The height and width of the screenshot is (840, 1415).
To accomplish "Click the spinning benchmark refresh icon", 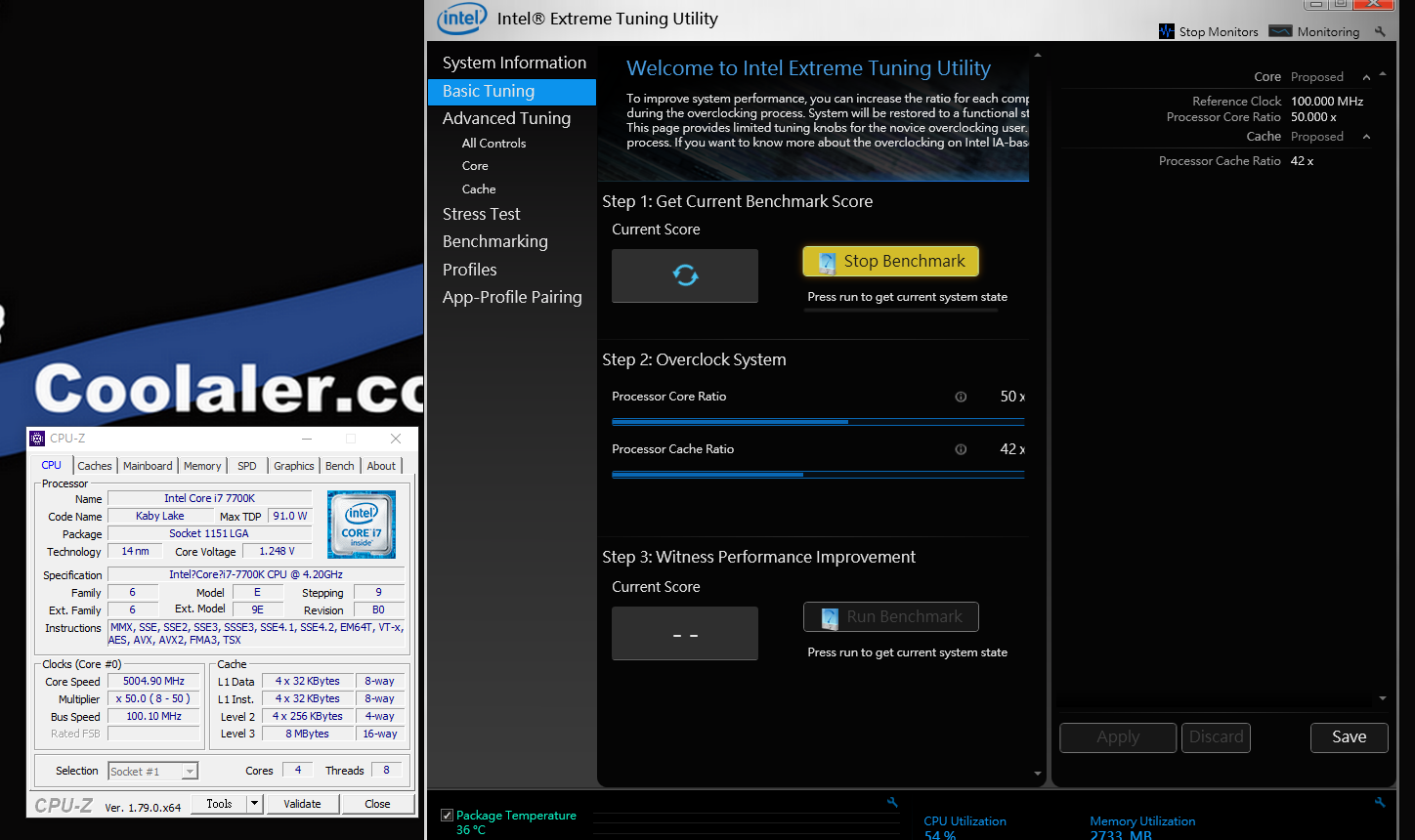I will click(685, 275).
